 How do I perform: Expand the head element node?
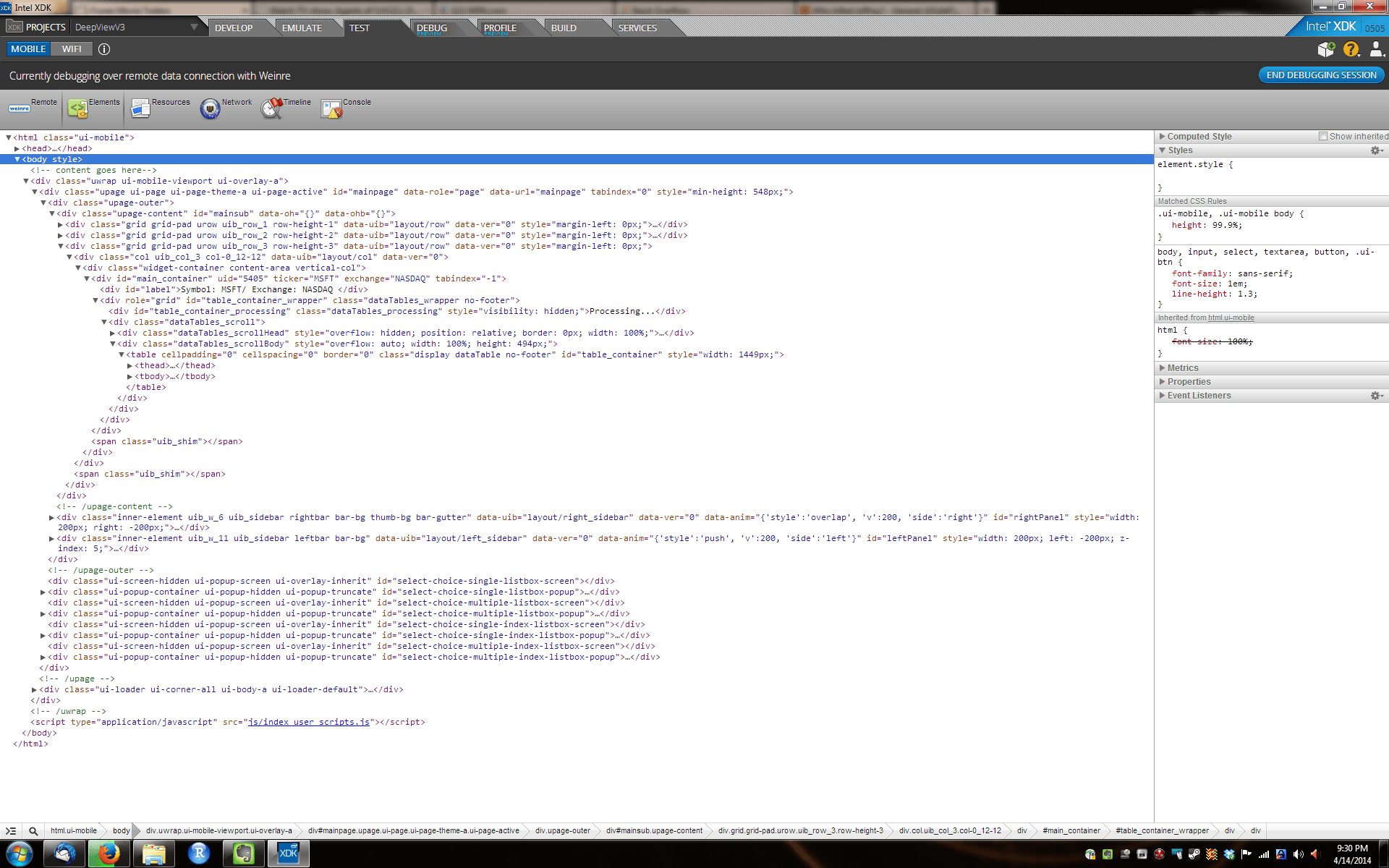[x=17, y=149]
